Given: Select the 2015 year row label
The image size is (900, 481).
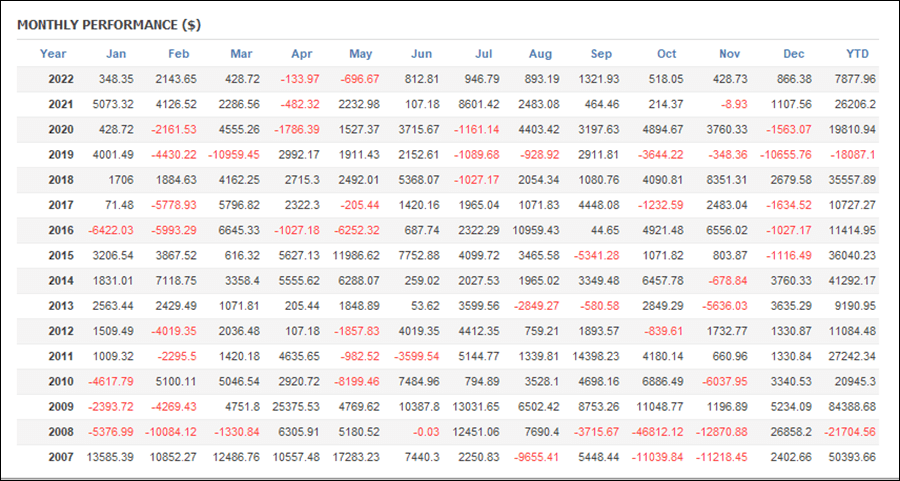Looking at the screenshot, I should click(x=61, y=255).
